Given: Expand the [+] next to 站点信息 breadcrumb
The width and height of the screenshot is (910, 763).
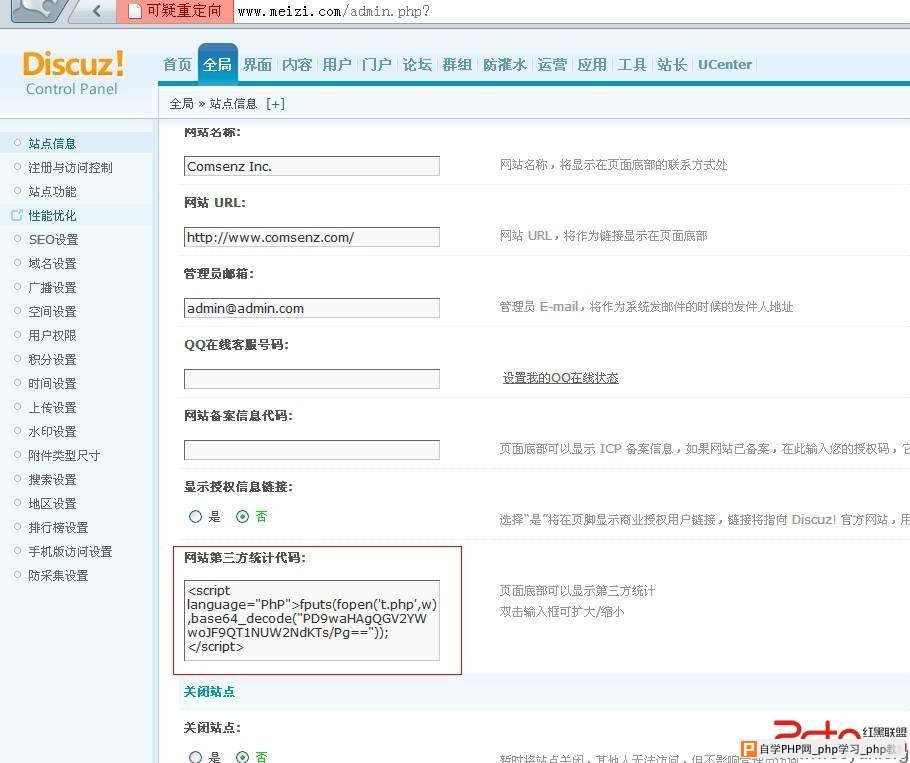Looking at the screenshot, I should coord(275,104).
